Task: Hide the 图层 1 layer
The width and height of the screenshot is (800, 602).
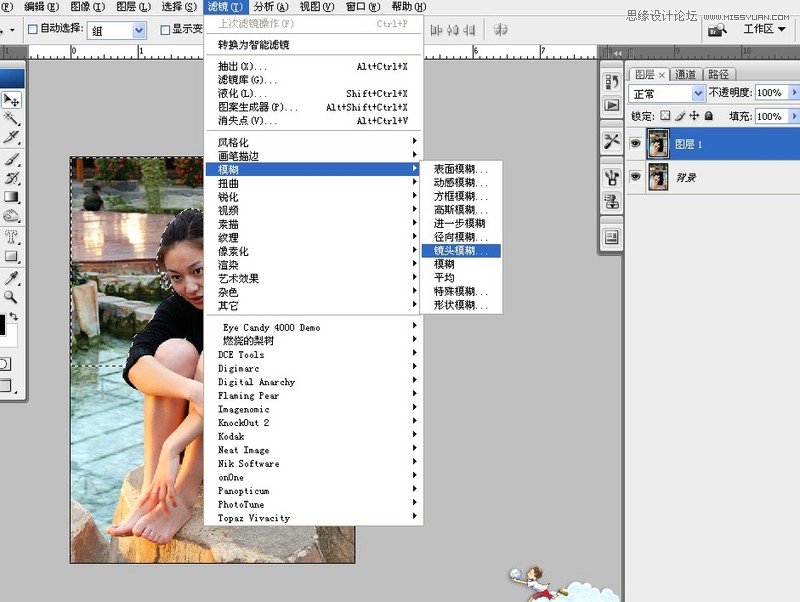Action: pyautogui.click(x=636, y=143)
